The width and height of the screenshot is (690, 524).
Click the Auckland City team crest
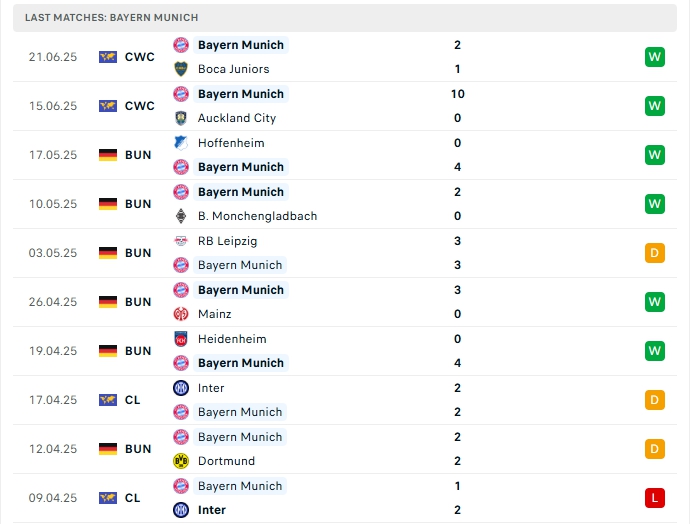pyautogui.click(x=181, y=118)
